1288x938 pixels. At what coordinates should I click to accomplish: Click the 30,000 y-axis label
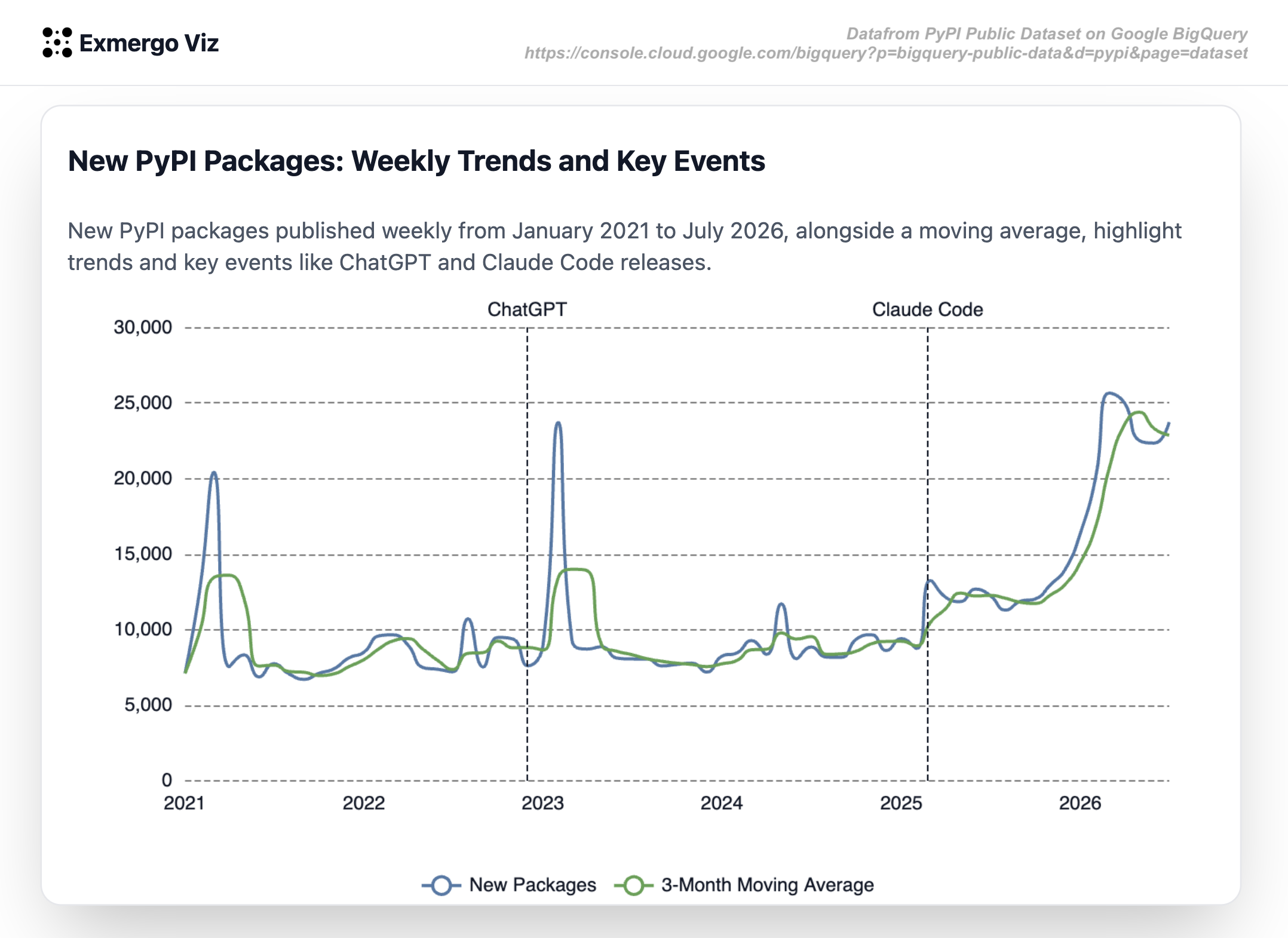click(x=143, y=327)
